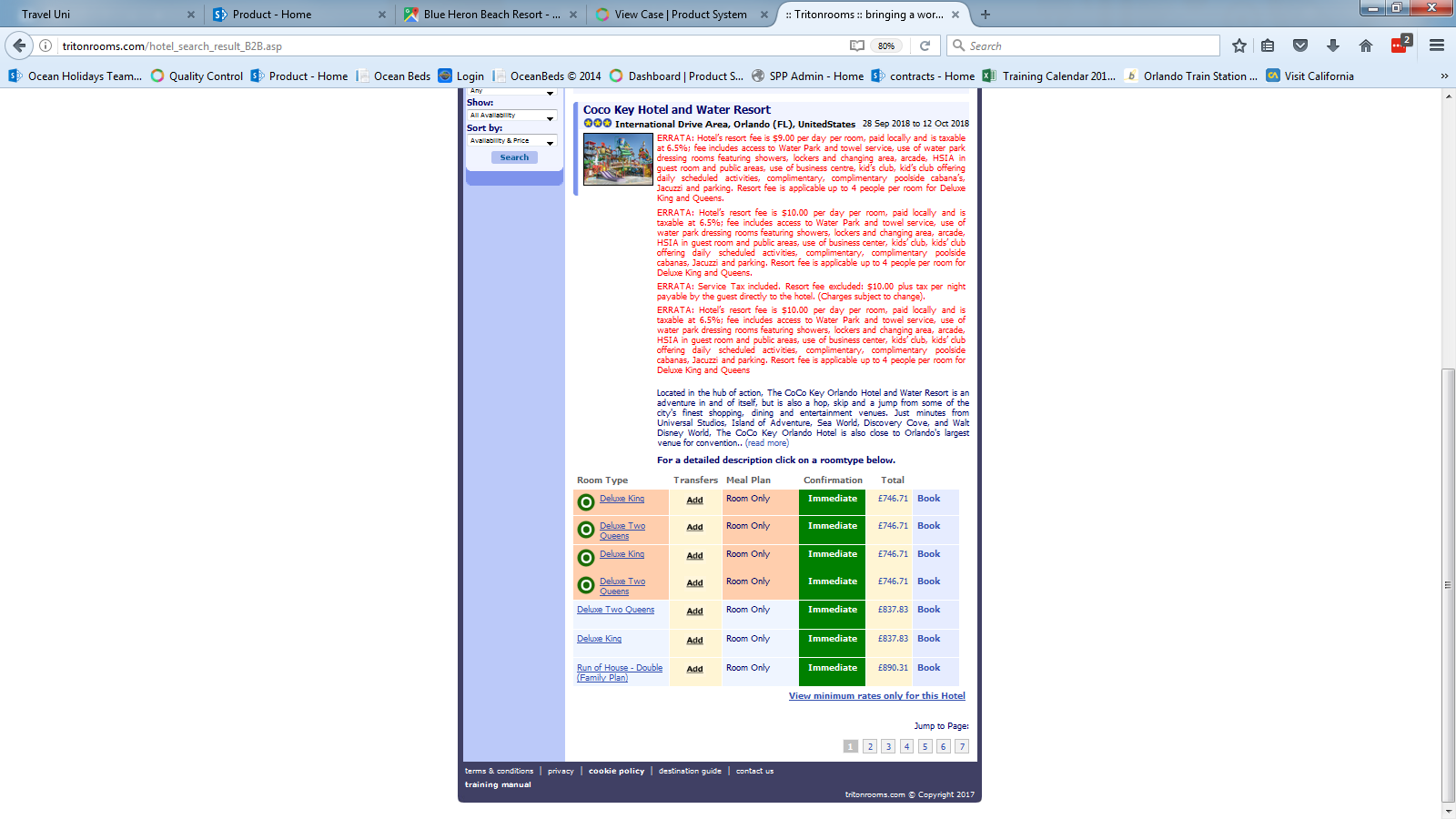Jump to results page 4
Image resolution: width=1456 pixels, height=819 pixels.
coord(906,746)
